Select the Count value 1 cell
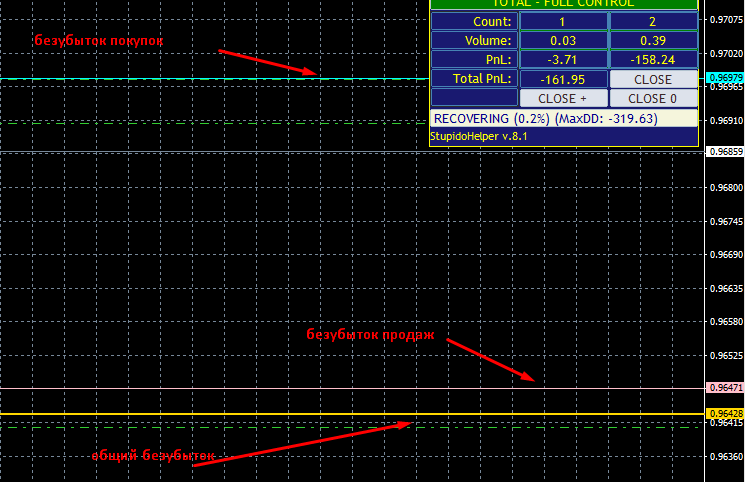Image resolution: width=745 pixels, height=482 pixels. (564, 21)
